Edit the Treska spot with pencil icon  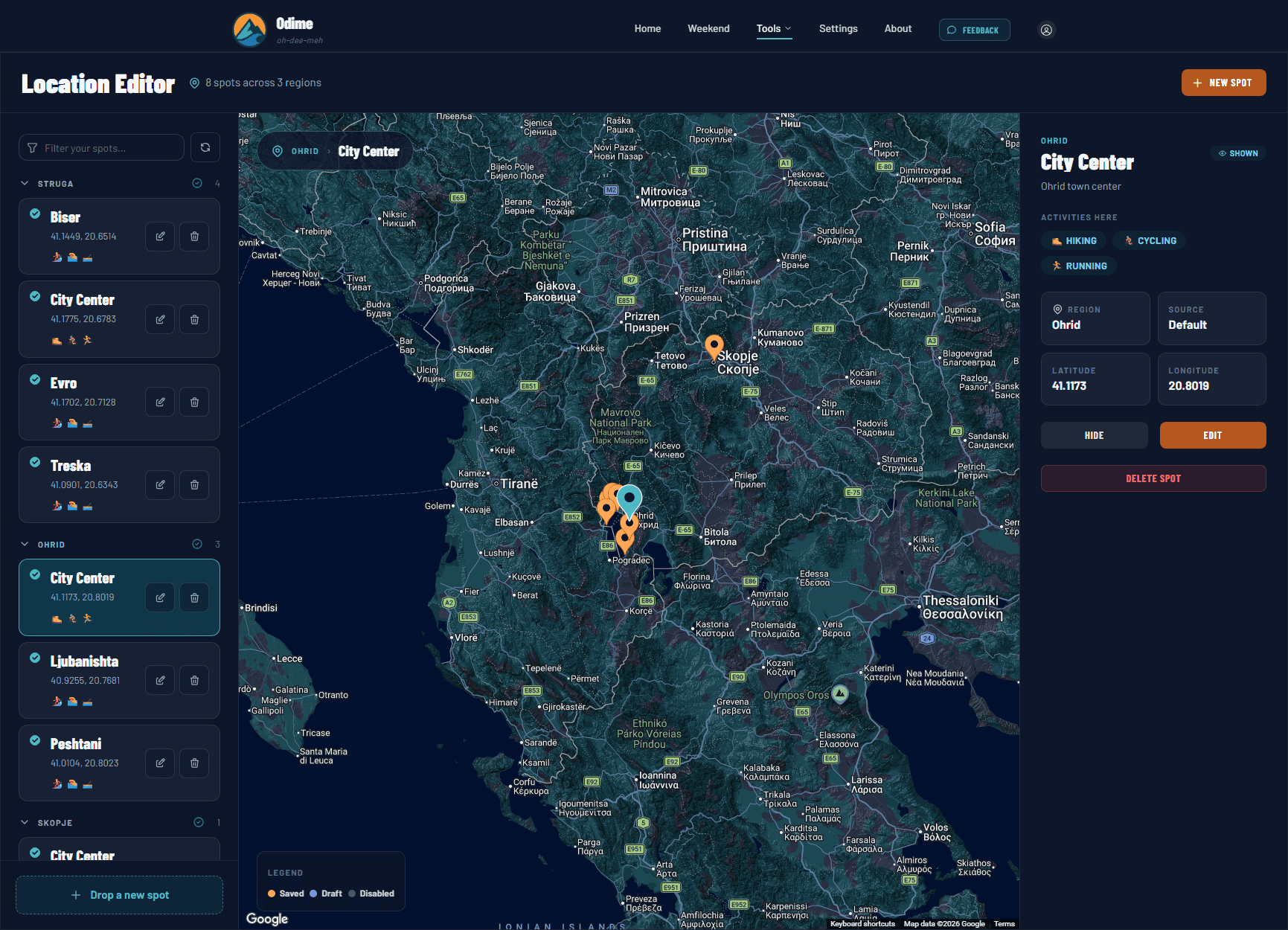coord(160,485)
